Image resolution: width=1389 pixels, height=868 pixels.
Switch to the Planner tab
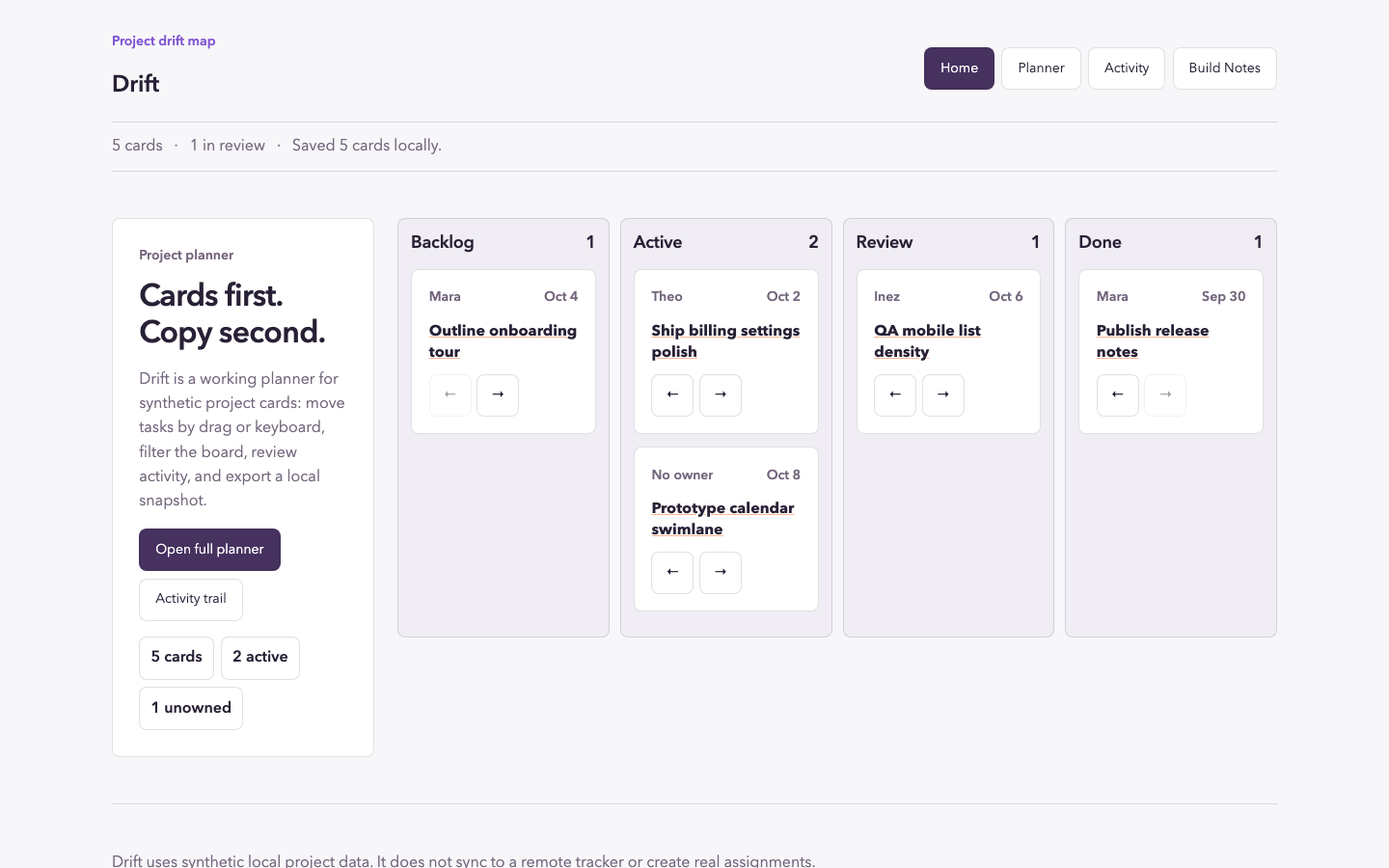1041,68
